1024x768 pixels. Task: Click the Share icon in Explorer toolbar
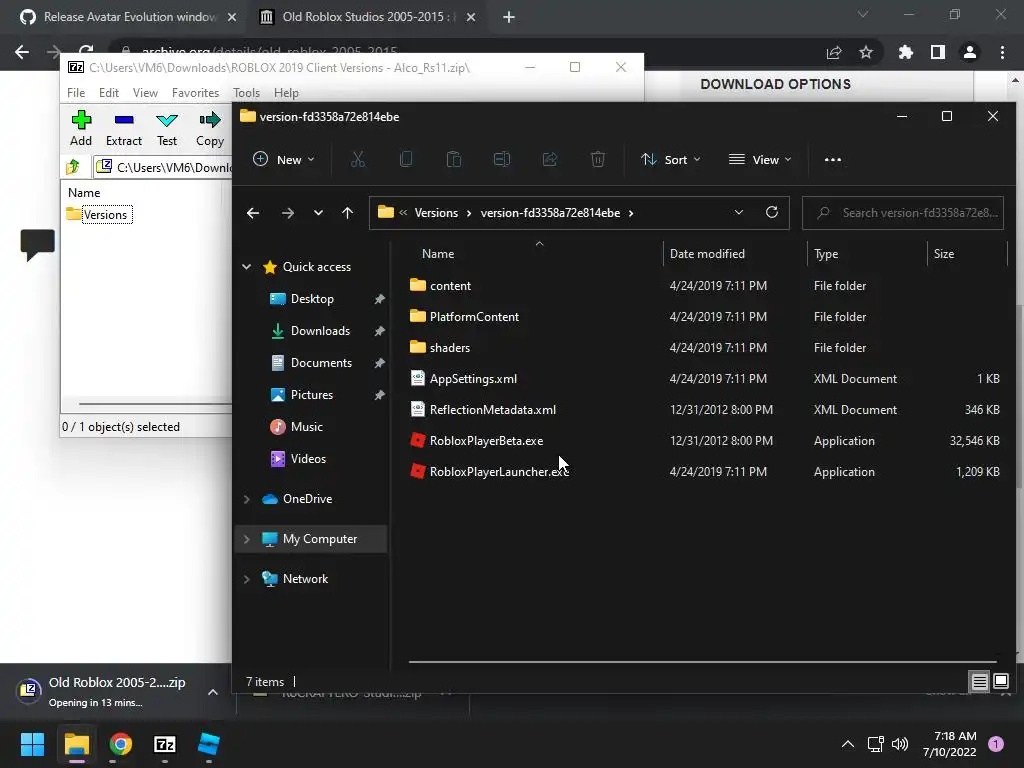pos(550,159)
